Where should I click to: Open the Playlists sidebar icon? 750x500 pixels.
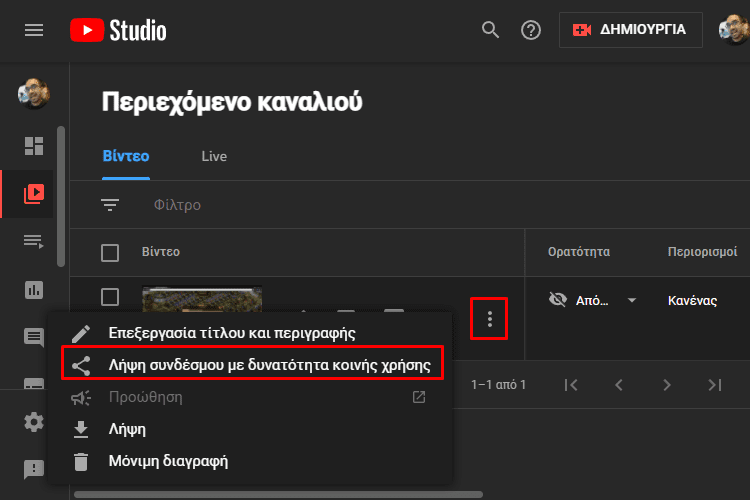tap(34, 241)
